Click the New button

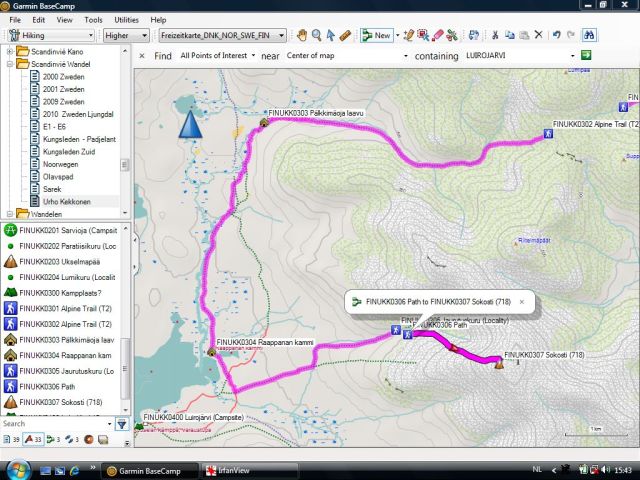pos(376,35)
